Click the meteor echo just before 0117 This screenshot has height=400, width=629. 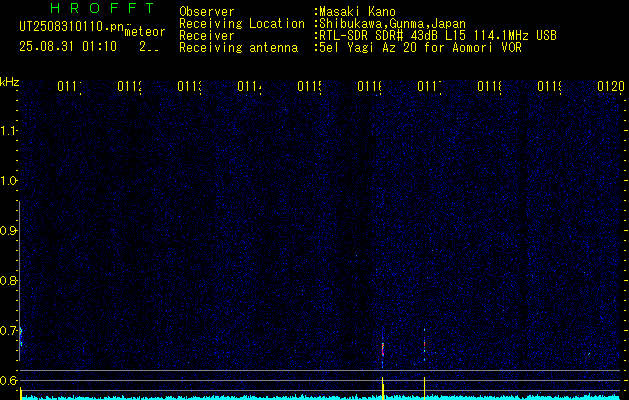tap(424, 344)
